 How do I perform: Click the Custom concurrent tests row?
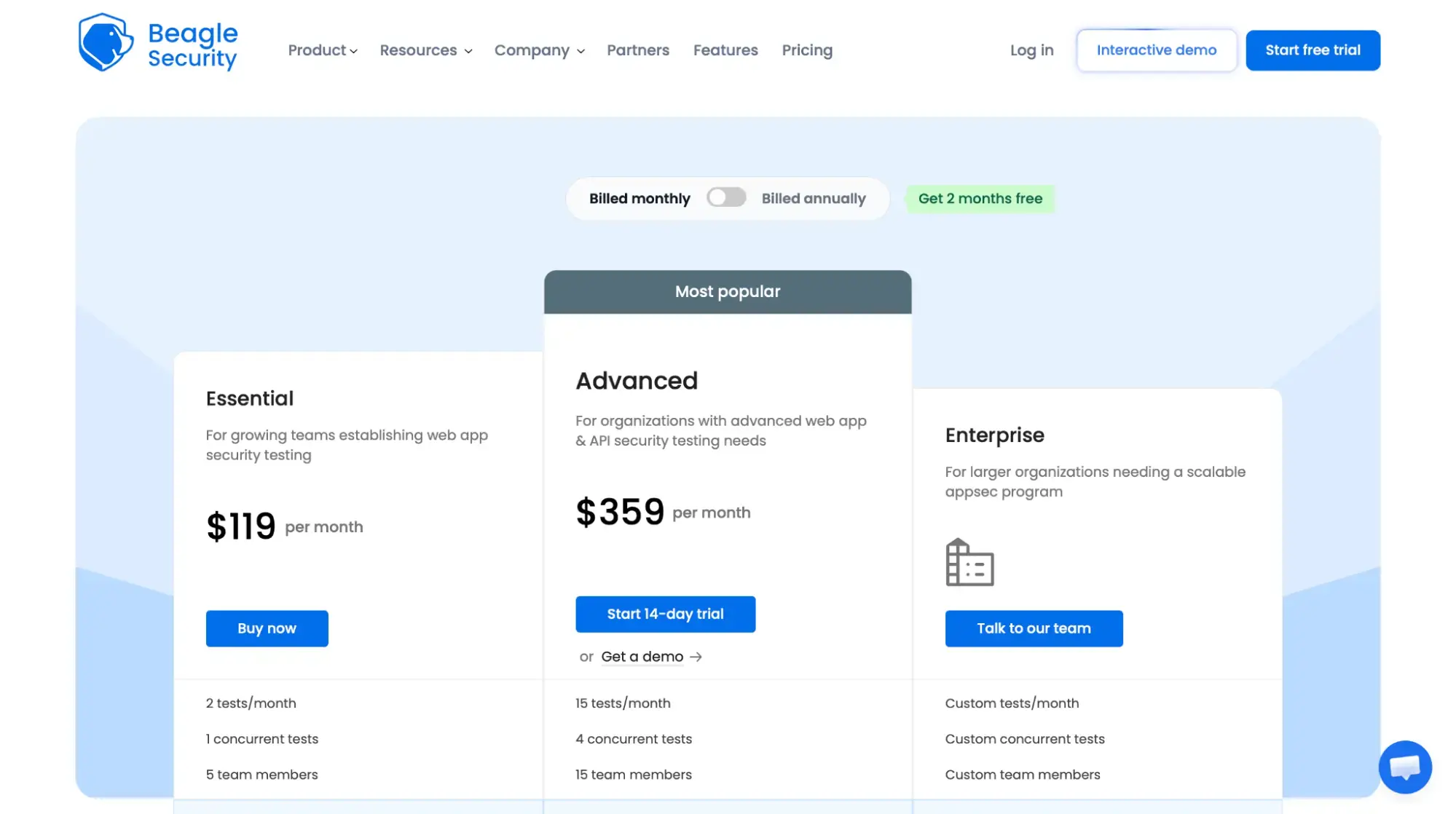(1024, 738)
